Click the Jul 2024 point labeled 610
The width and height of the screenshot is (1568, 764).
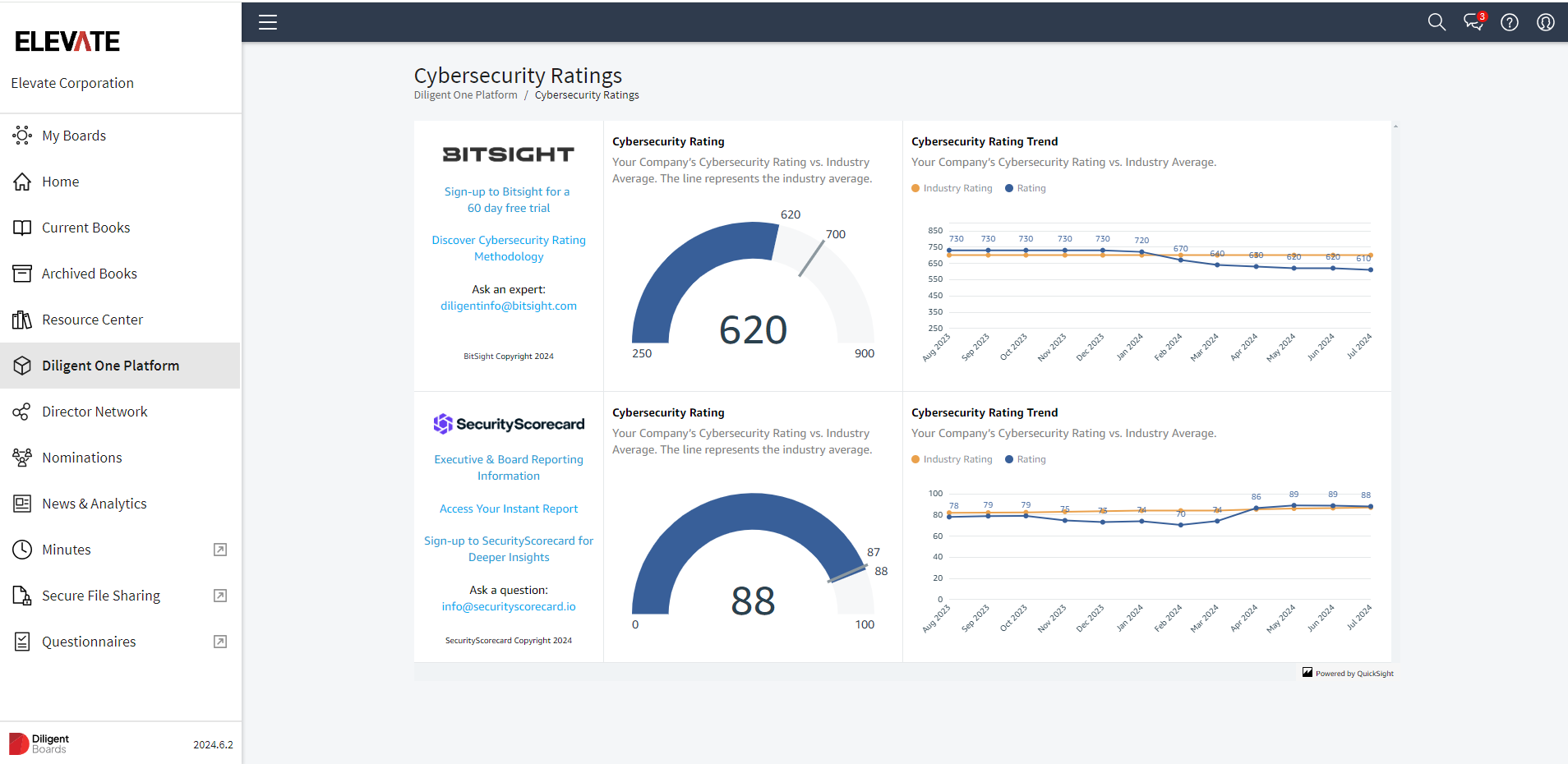point(1370,269)
